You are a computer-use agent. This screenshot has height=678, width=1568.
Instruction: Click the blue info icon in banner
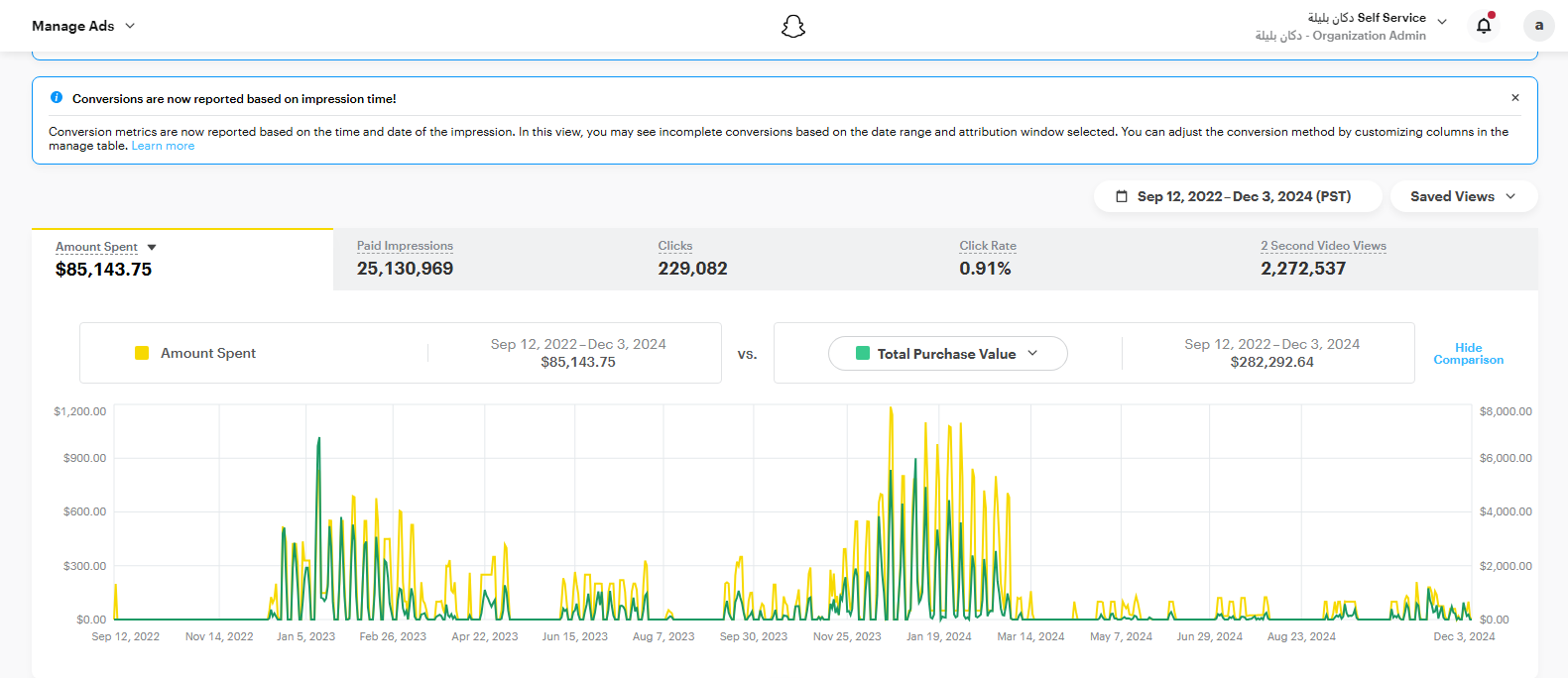point(57,98)
